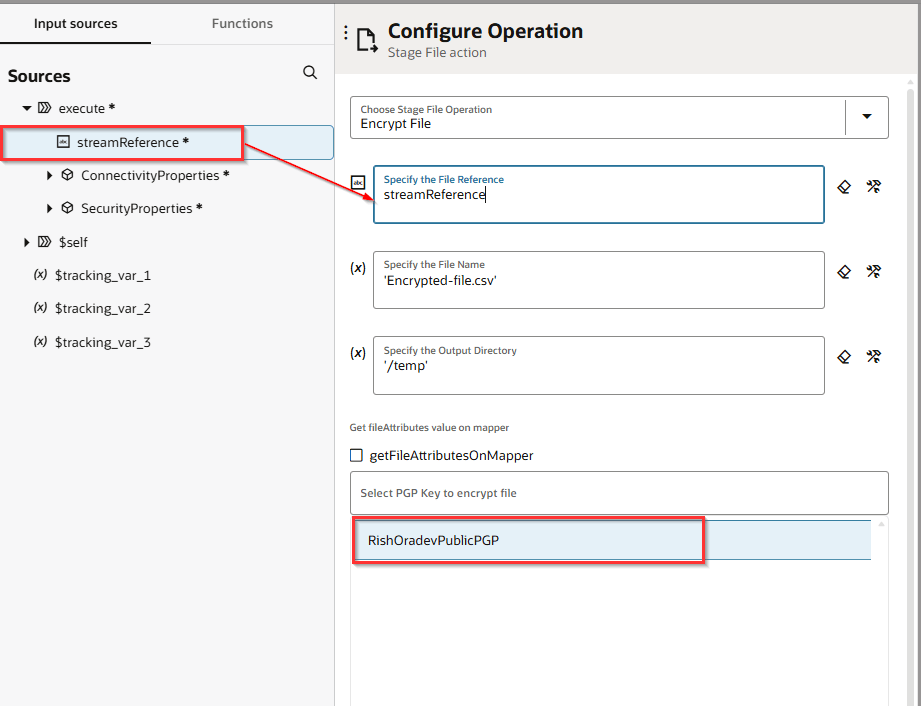Click the search icon in Sources panel

pos(310,73)
